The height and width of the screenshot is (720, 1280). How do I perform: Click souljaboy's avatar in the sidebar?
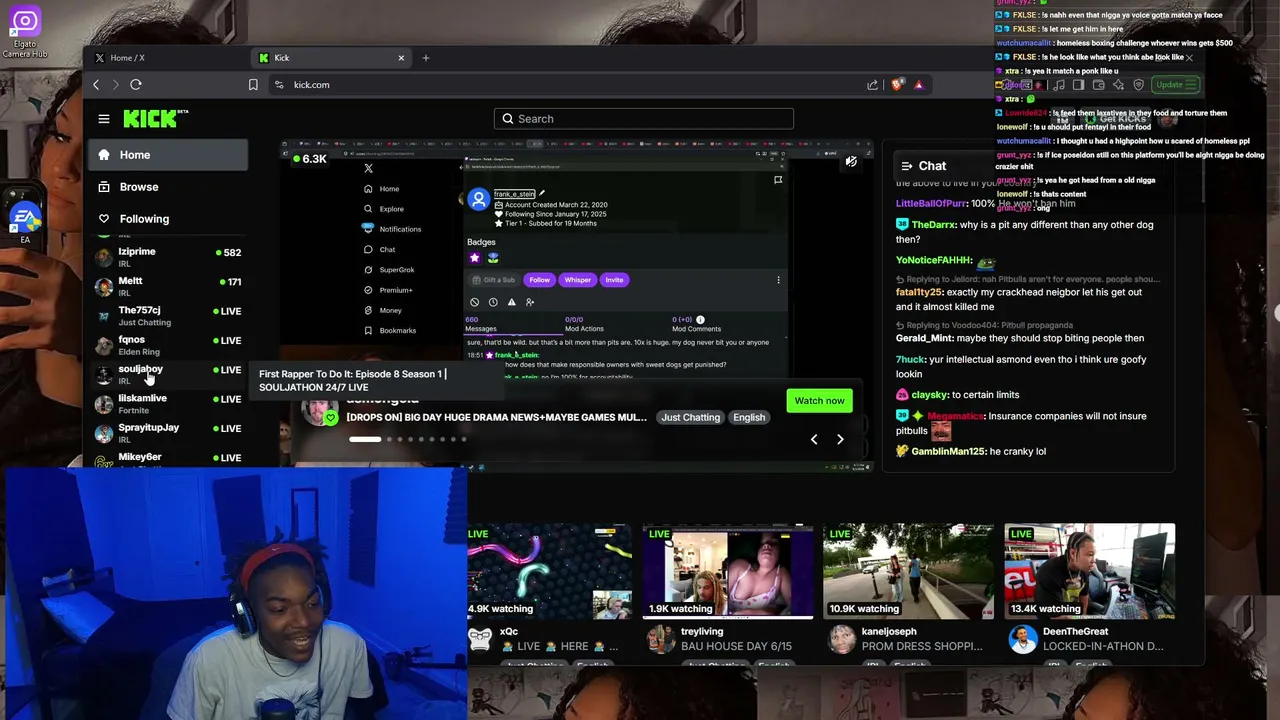104,375
